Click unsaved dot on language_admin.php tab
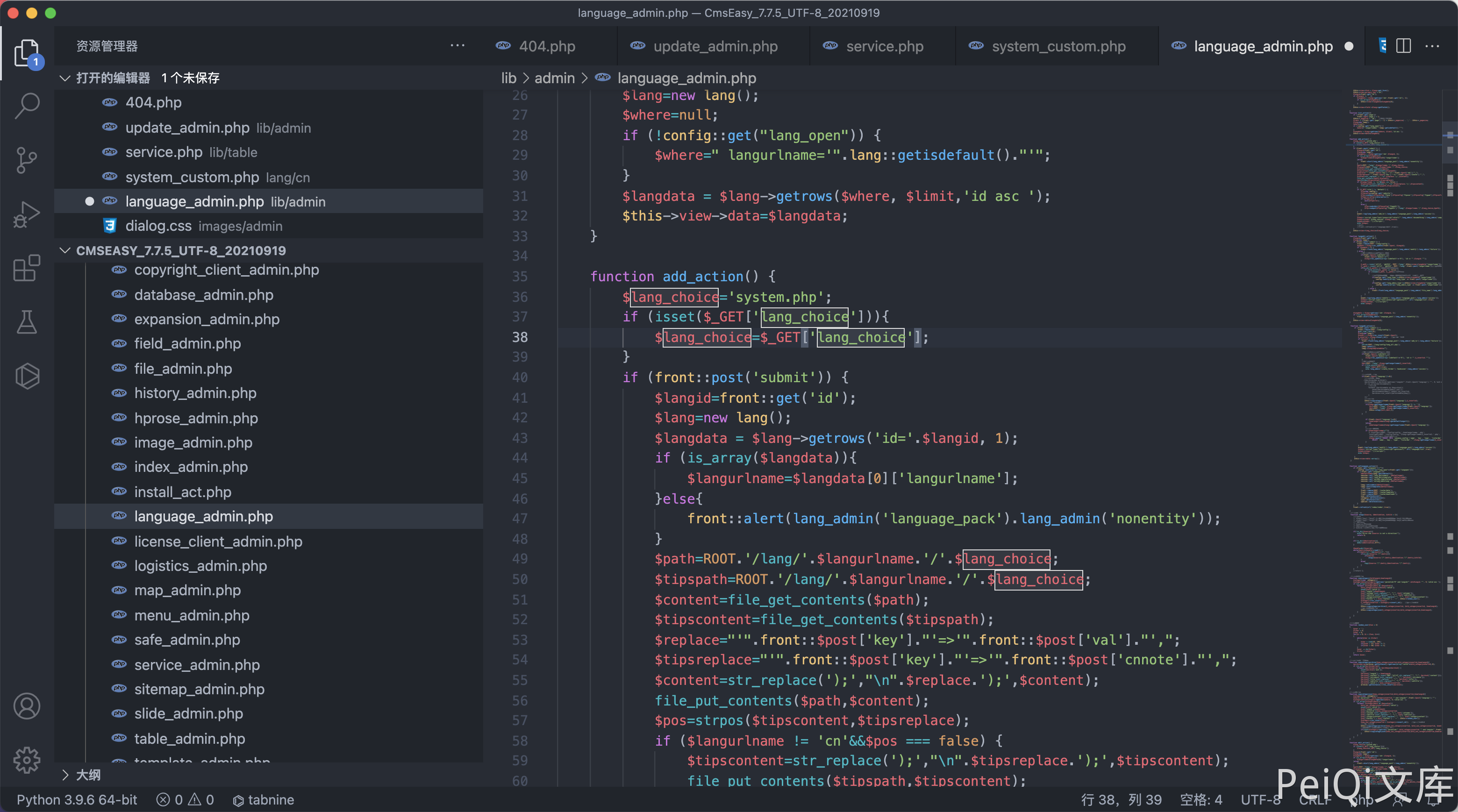This screenshot has height=812, width=1458. (x=1349, y=46)
